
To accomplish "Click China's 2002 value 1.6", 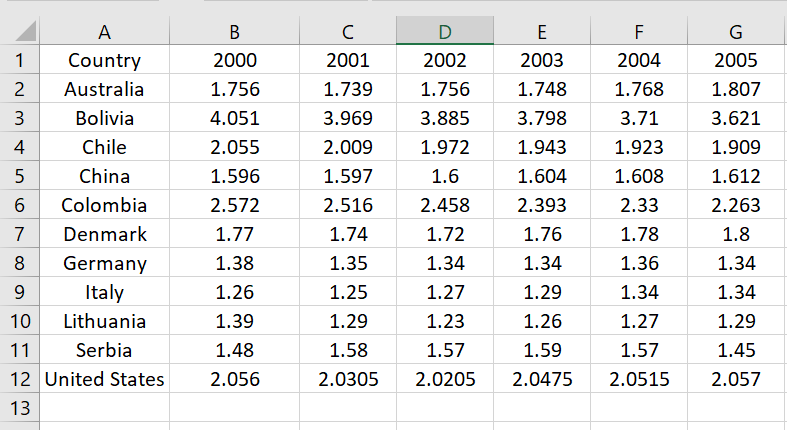I will tap(445, 177).
